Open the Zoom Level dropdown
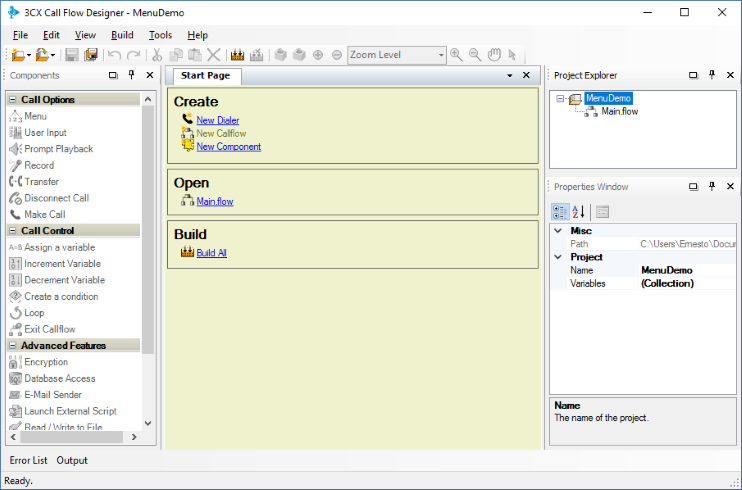This screenshot has height=490, width=742. [x=441, y=55]
